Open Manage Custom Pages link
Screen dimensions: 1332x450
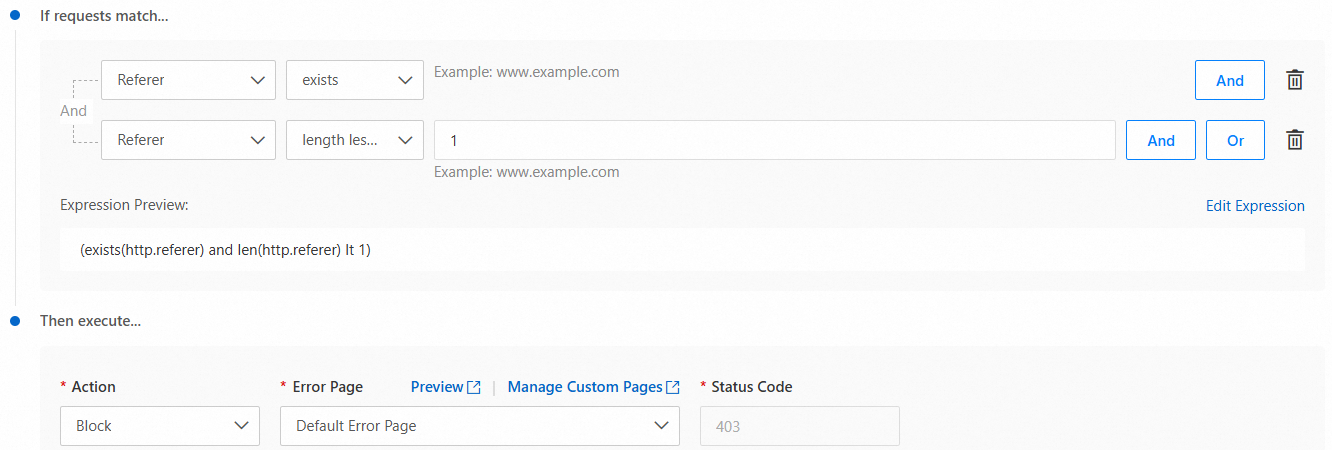585,387
